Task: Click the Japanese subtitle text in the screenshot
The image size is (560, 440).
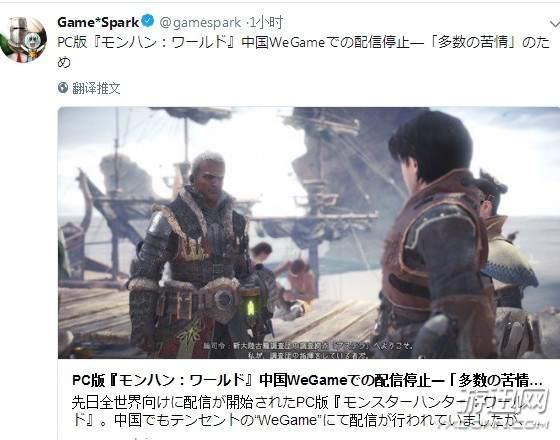Action: point(307,350)
